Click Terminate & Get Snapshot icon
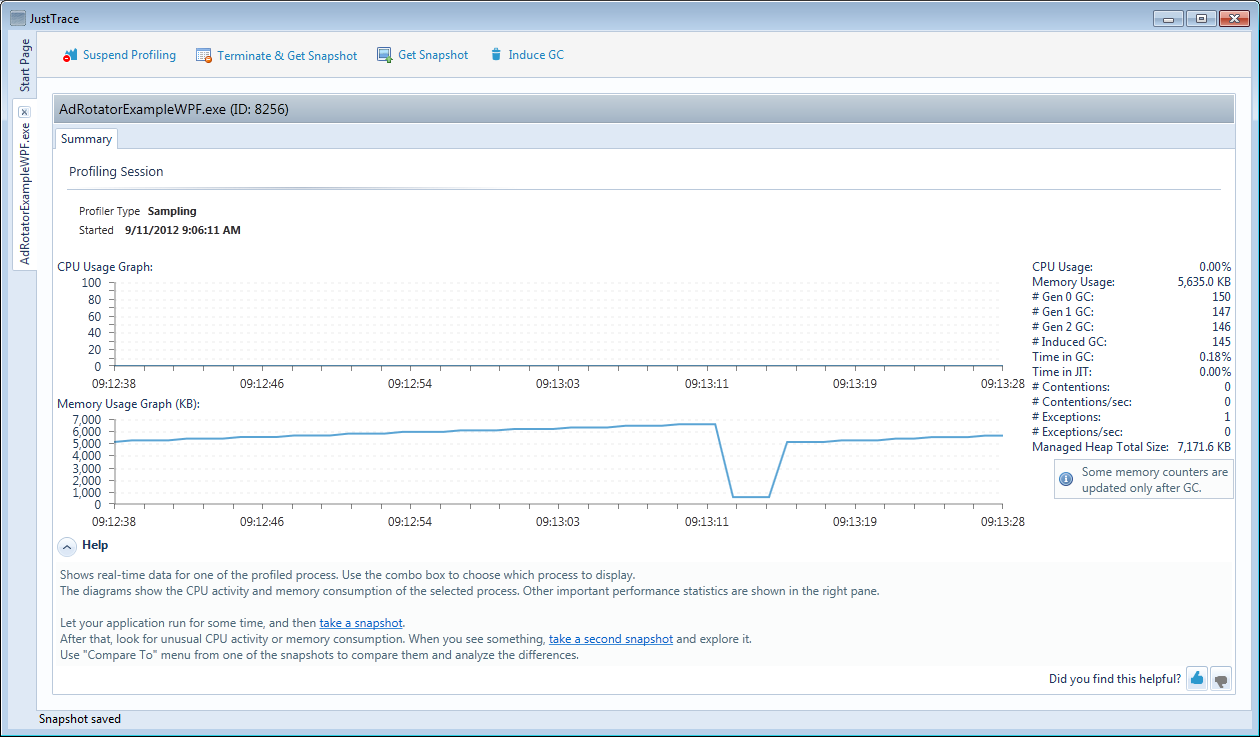Image resolution: width=1260 pixels, height=737 pixels. click(204, 56)
